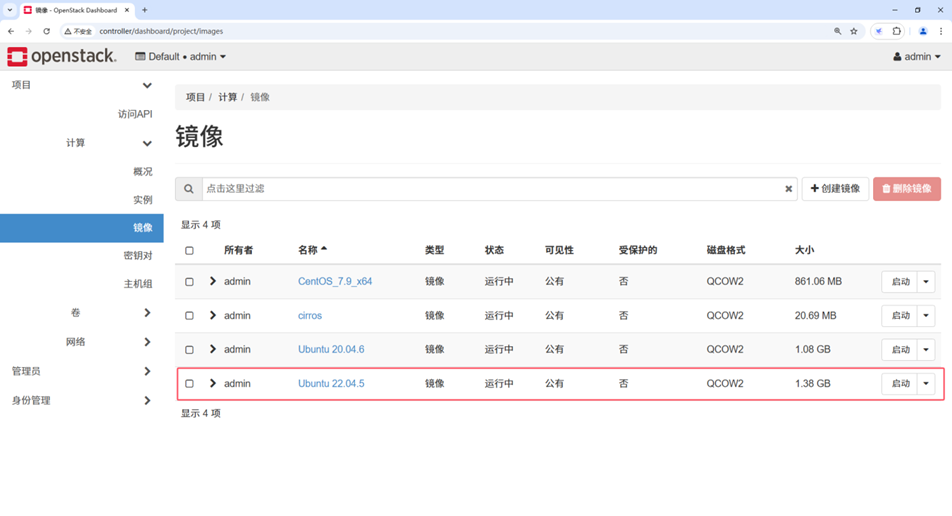The image size is (952, 516).
Task: Open a new browser tab
Action: click(x=144, y=10)
